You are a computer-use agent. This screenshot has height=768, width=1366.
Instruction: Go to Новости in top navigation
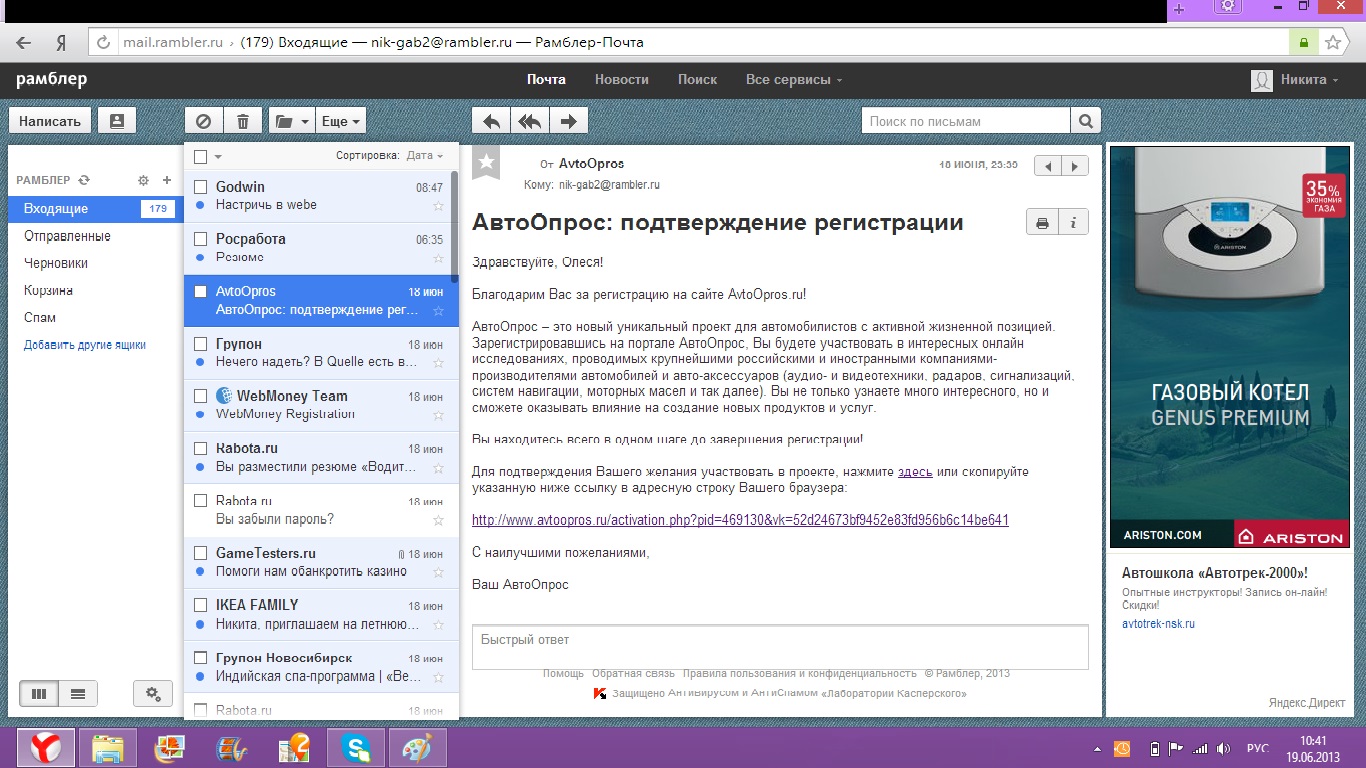tap(621, 80)
